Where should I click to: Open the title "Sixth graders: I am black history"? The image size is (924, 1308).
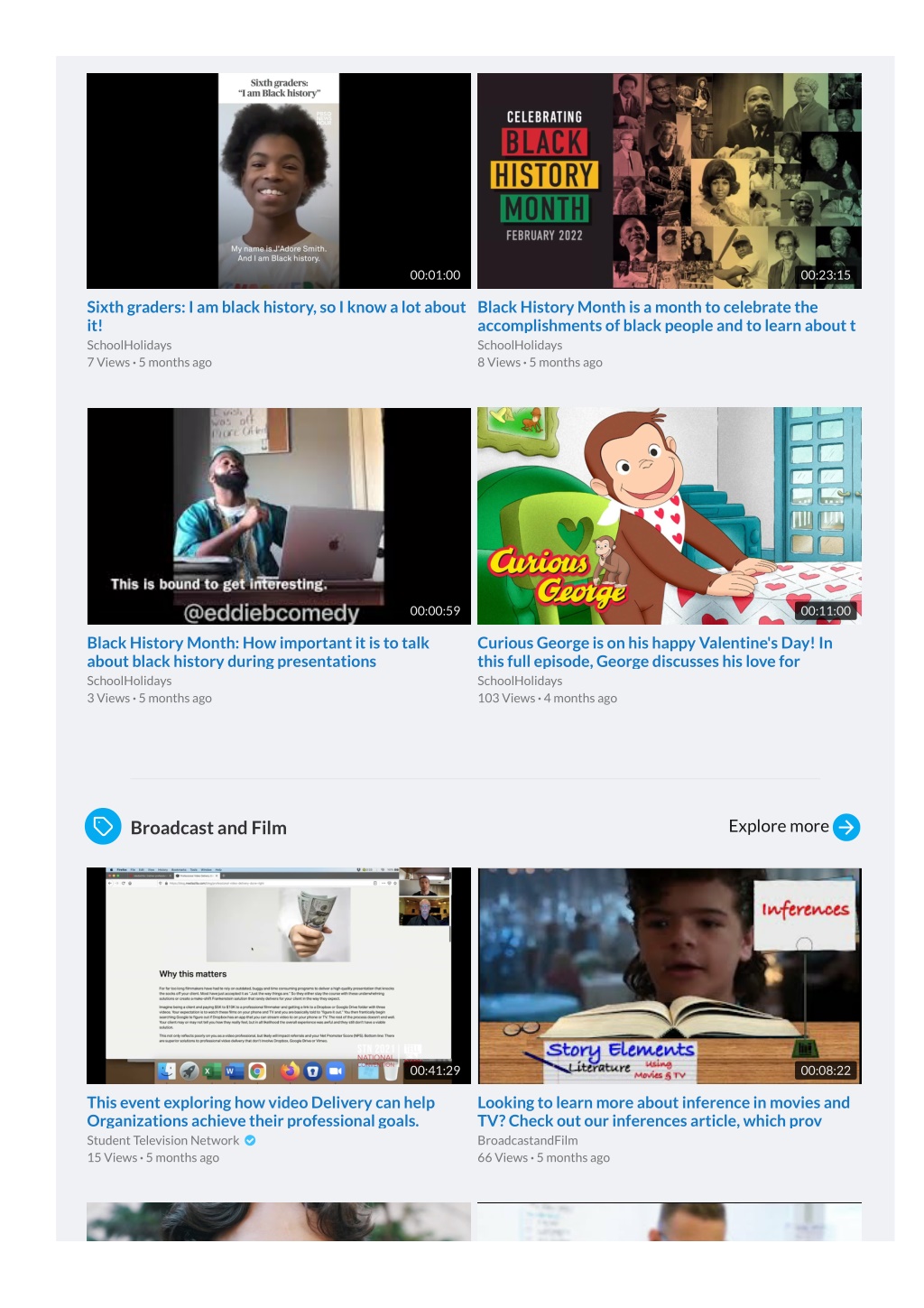pos(276,316)
